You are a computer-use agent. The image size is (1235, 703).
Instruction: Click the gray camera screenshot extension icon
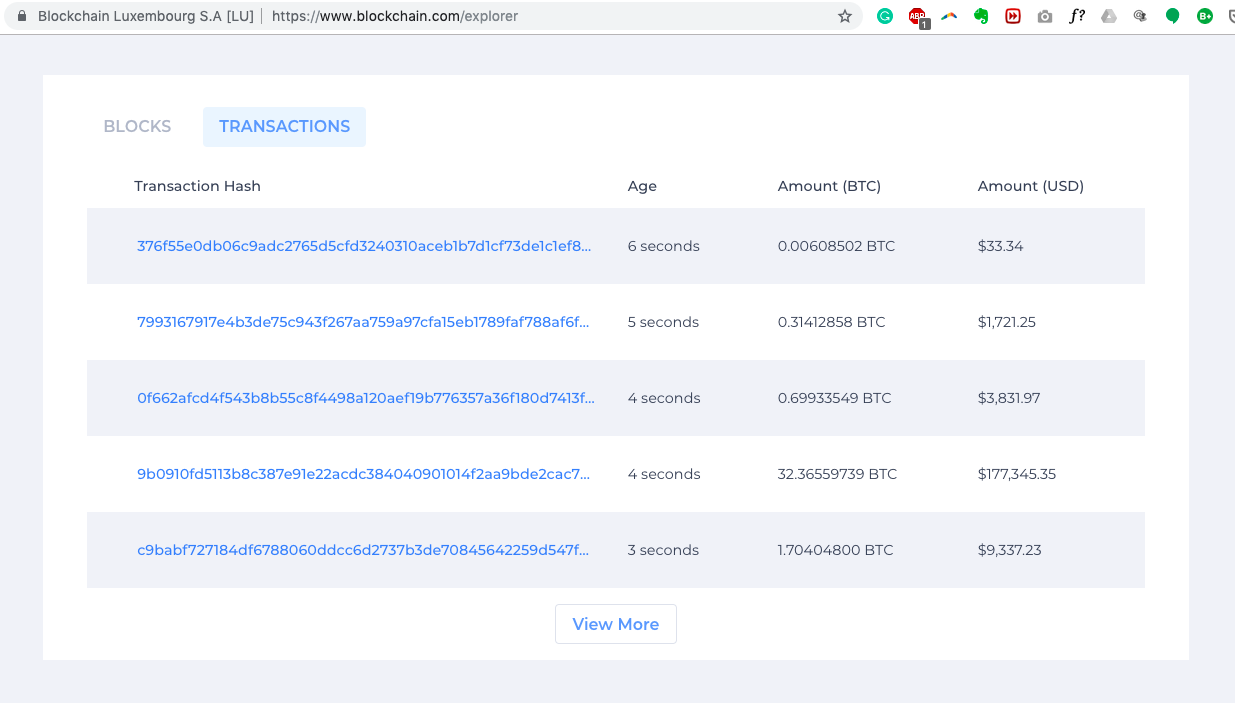[1045, 16]
